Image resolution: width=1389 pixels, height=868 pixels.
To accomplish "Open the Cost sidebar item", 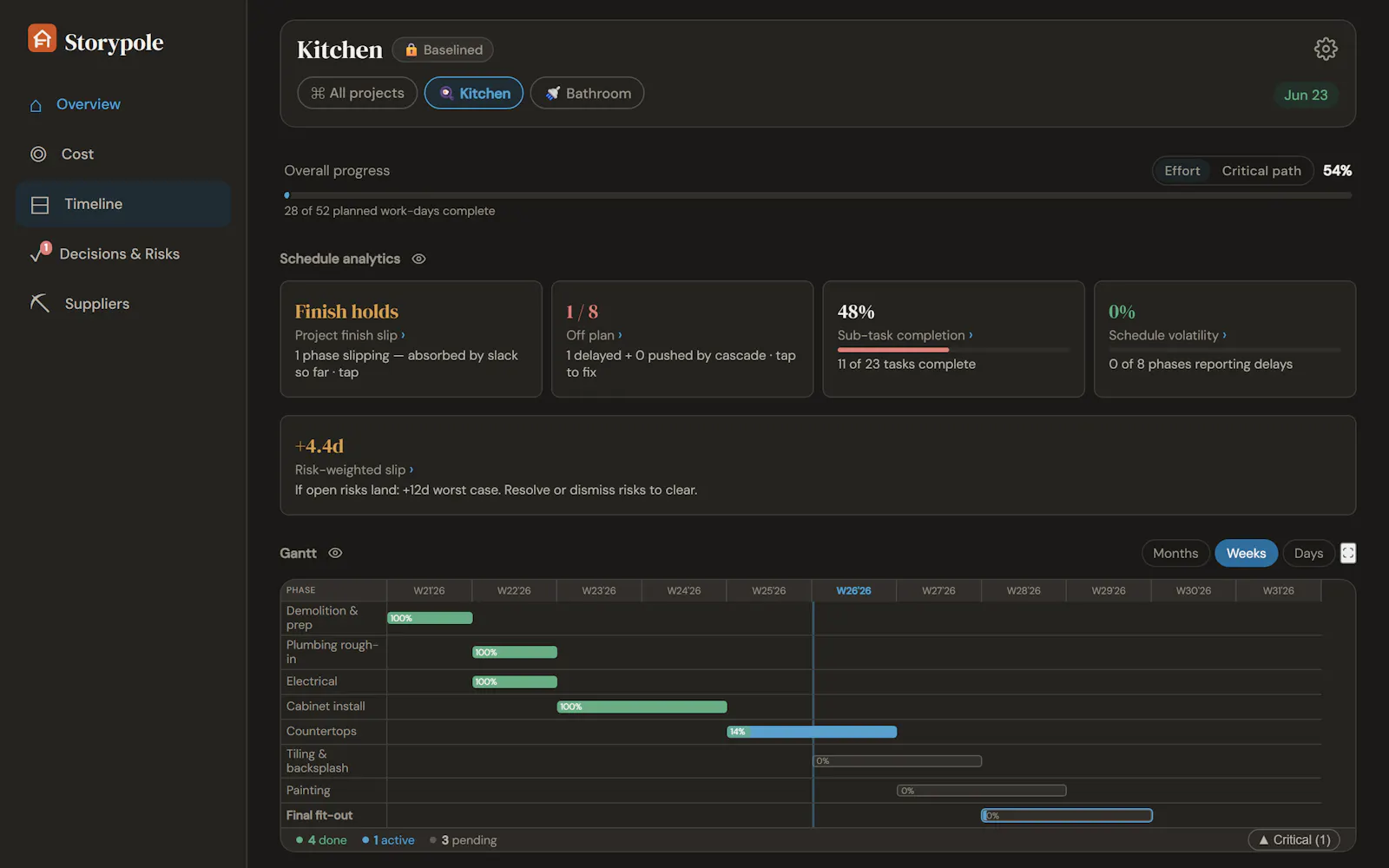I will click(123, 155).
